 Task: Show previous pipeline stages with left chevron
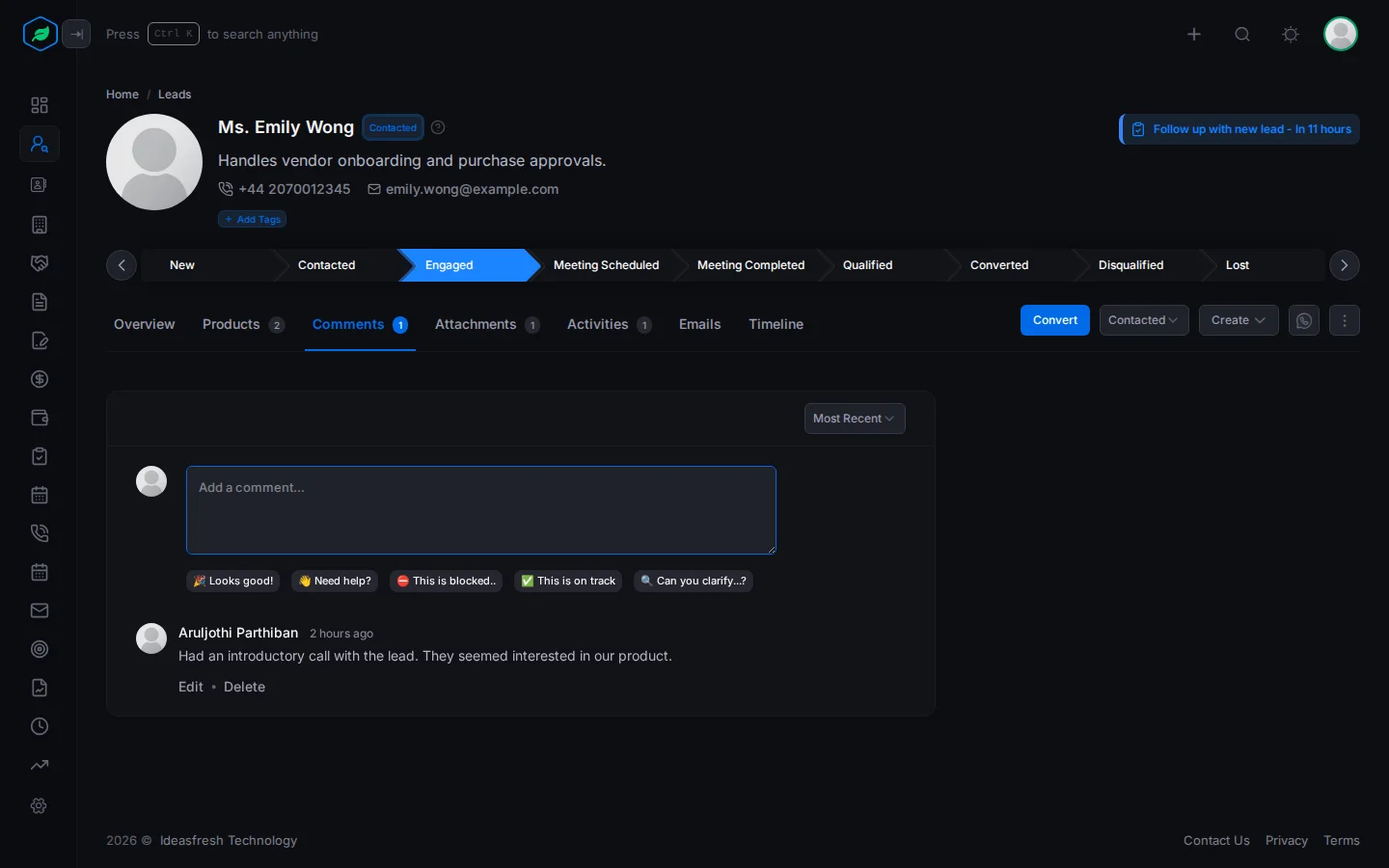point(122,265)
